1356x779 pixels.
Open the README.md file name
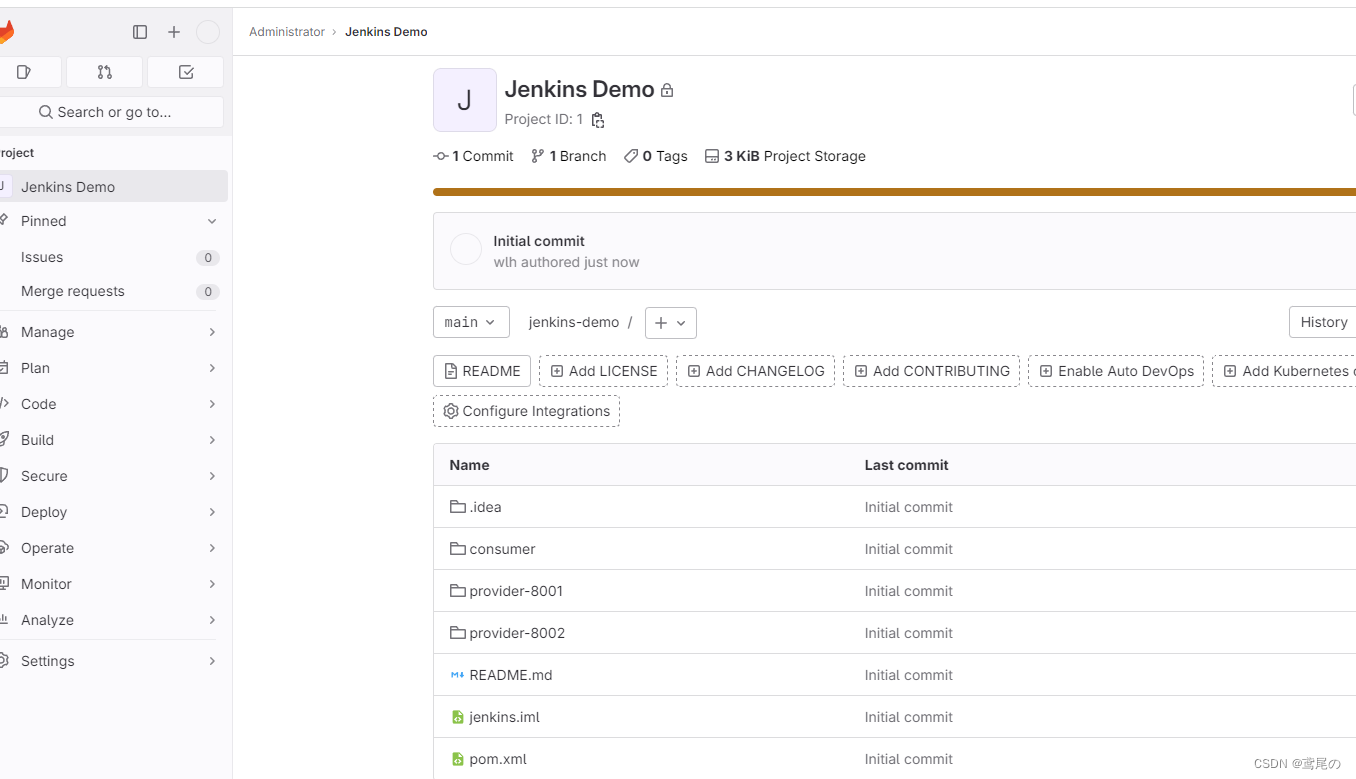point(511,675)
